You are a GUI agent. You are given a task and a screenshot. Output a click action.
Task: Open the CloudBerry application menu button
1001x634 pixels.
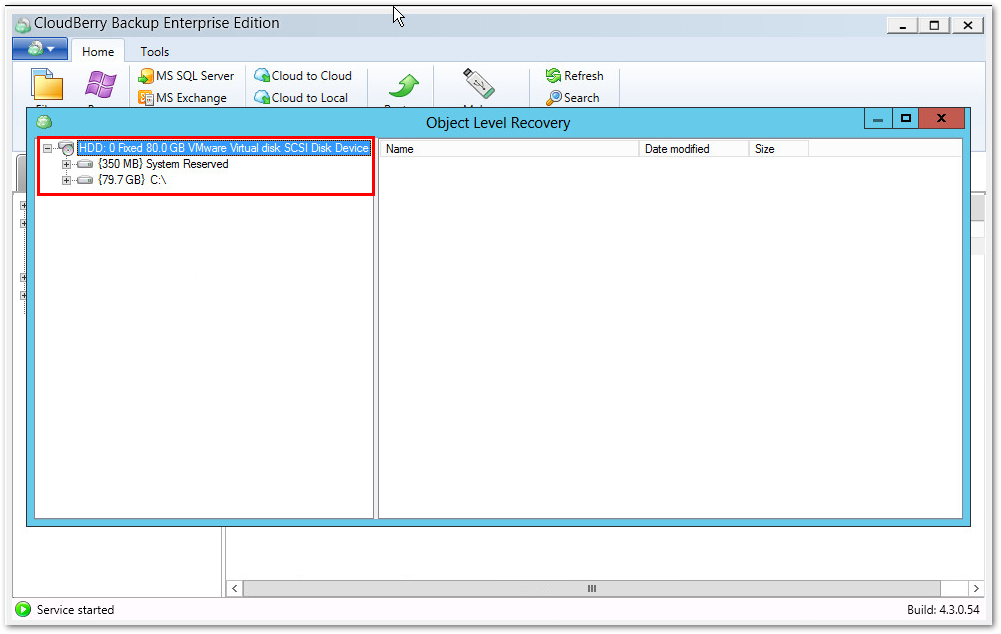(x=40, y=49)
